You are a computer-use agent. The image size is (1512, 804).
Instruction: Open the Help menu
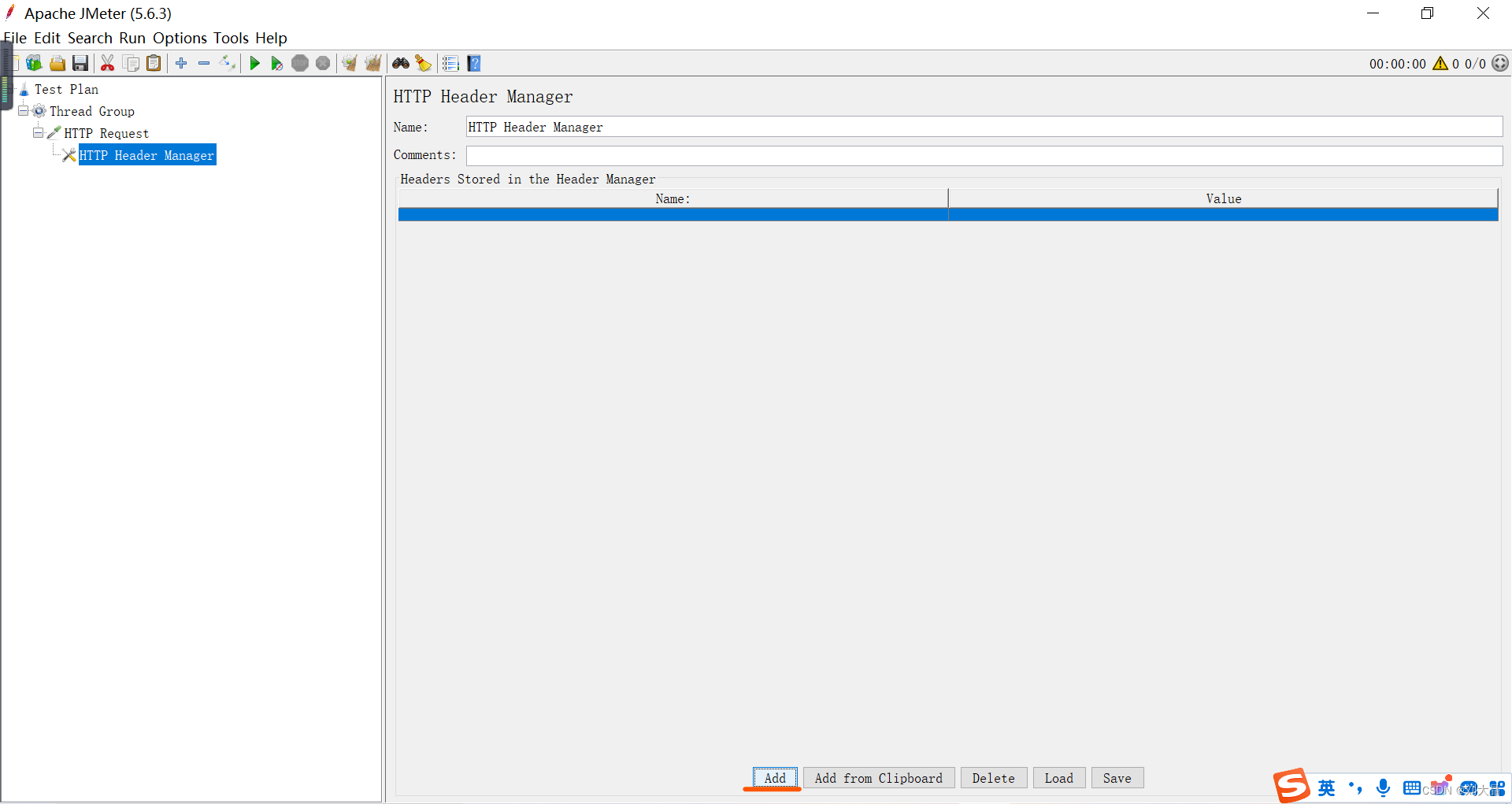click(x=271, y=38)
